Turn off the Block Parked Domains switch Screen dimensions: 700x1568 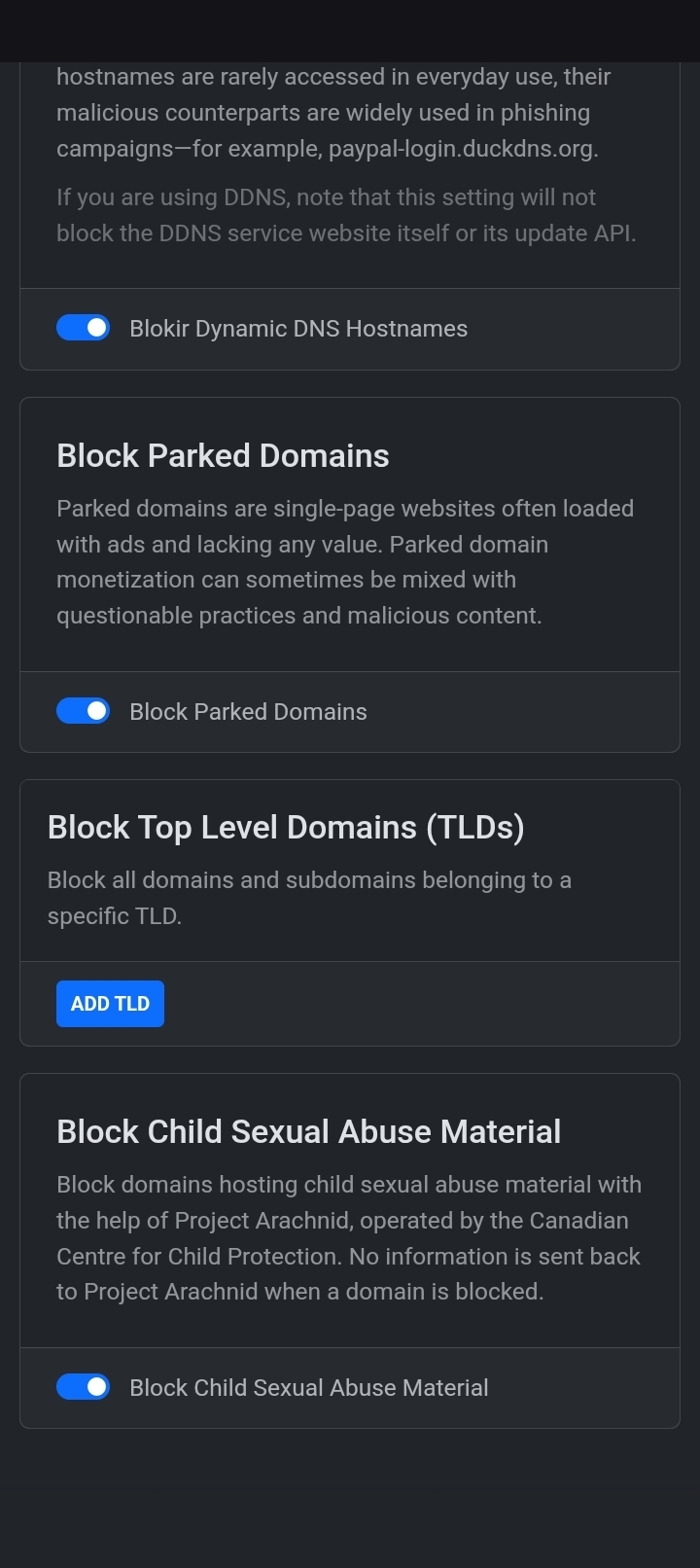pyautogui.click(x=83, y=712)
